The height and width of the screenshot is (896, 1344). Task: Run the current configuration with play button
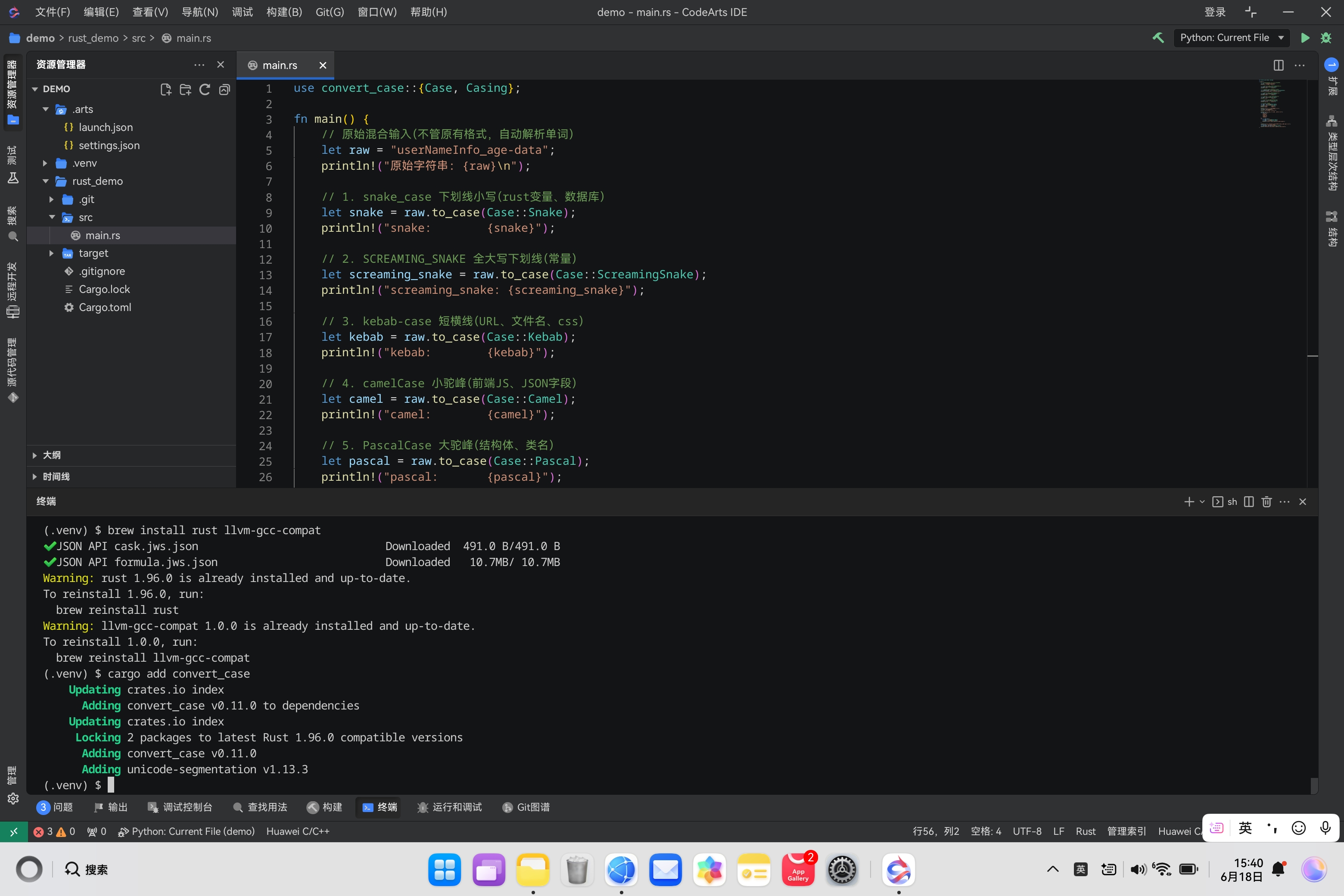(x=1305, y=38)
